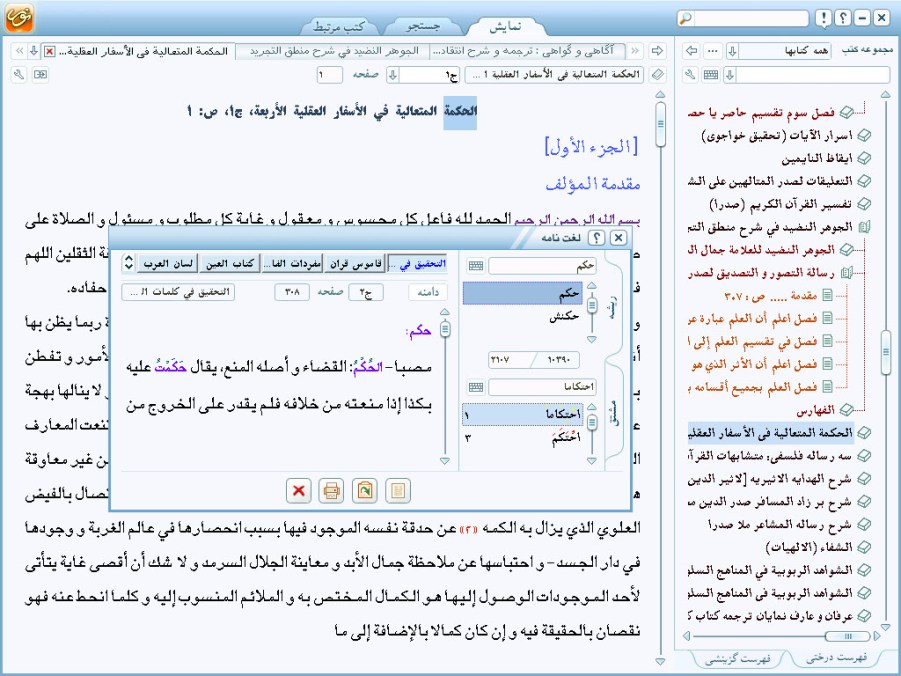This screenshot has height=676, width=901.
Task: Open help question mark in title bar
Action: [843, 18]
